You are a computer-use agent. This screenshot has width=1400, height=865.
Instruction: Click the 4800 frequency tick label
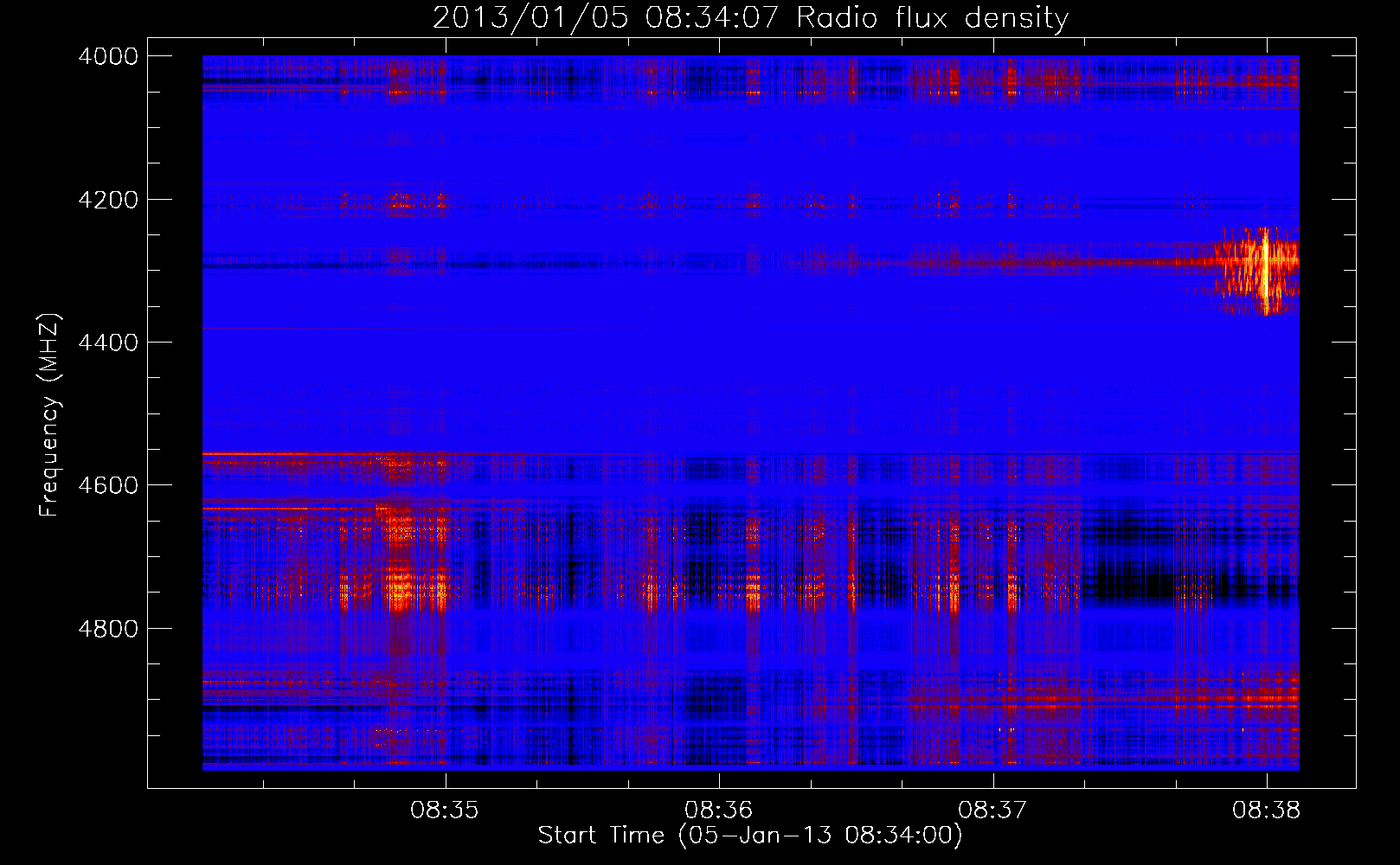coord(108,629)
